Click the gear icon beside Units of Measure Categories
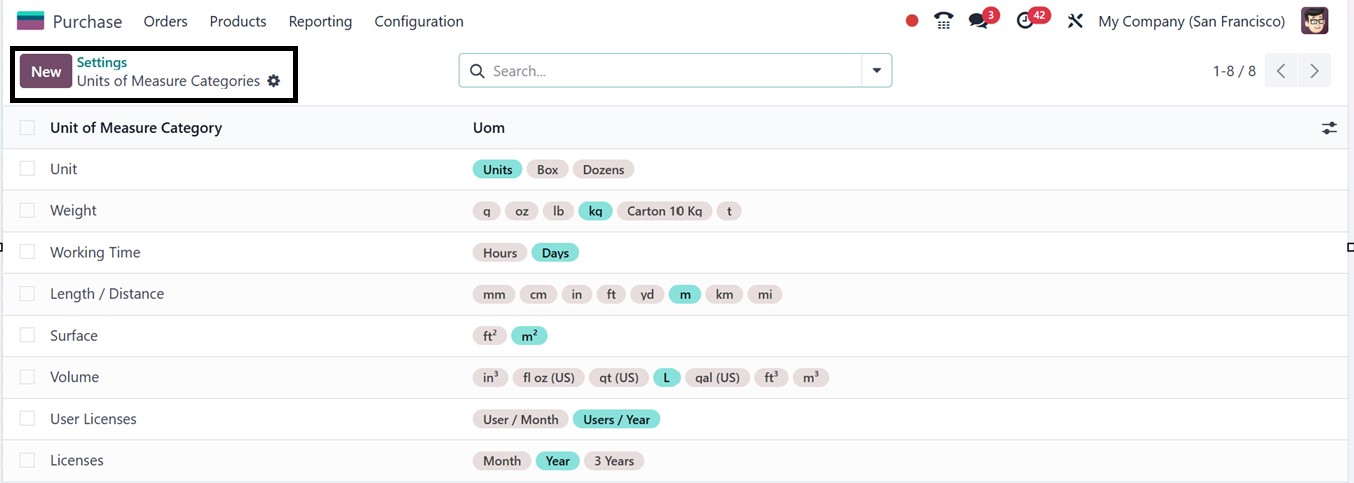Image resolution: width=1354 pixels, height=483 pixels. [274, 81]
